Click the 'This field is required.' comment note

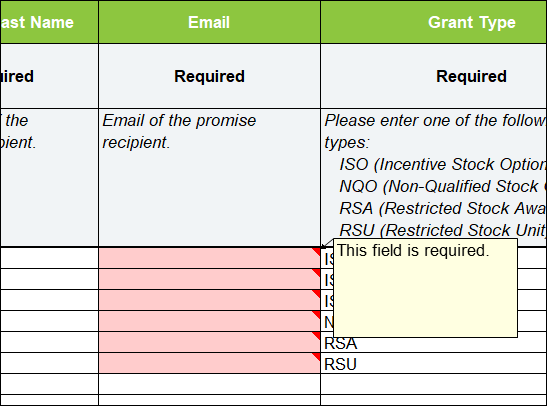point(426,288)
